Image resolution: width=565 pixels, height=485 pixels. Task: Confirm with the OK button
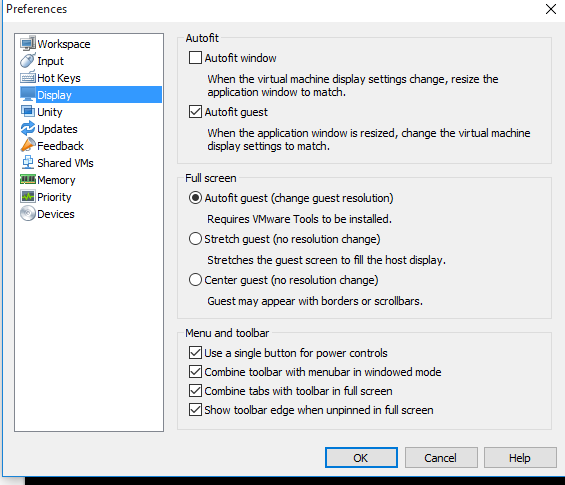[361, 458]
